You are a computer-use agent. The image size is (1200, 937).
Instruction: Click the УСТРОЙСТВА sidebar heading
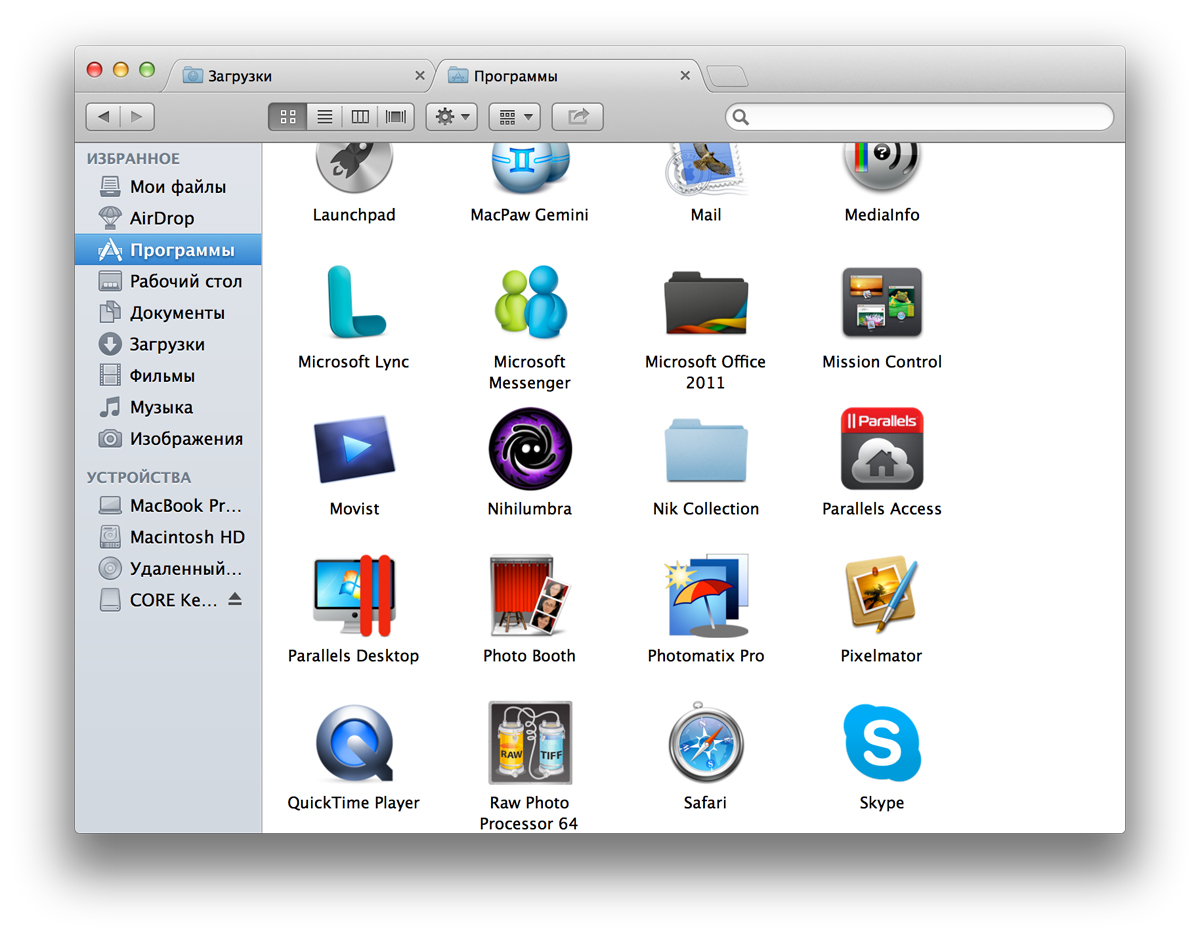(x=138, y=478)
